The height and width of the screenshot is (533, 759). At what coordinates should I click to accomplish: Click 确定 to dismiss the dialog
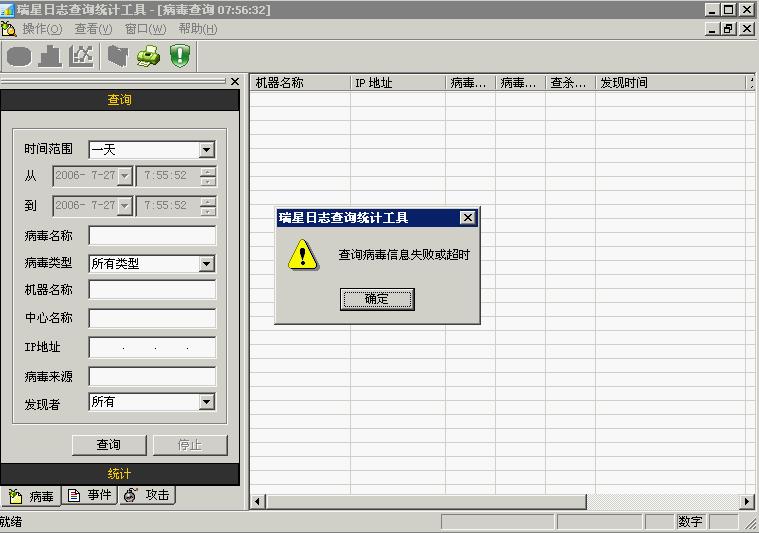pos(377,299)
